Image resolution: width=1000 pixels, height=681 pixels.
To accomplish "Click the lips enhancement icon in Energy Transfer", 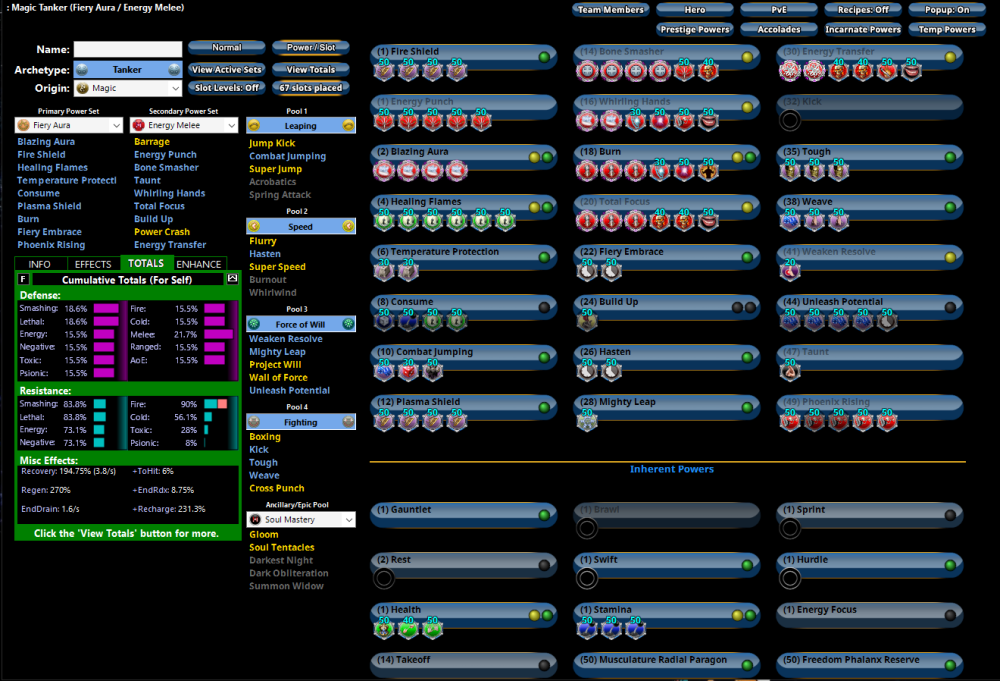I will pos(911,70).
